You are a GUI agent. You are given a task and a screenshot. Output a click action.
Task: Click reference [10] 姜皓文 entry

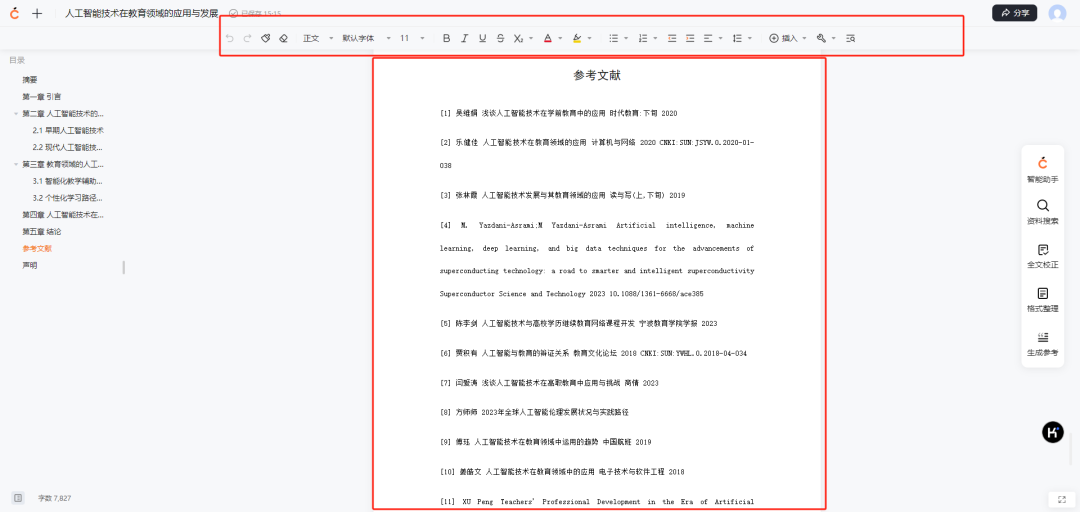[x=562, y=472]
